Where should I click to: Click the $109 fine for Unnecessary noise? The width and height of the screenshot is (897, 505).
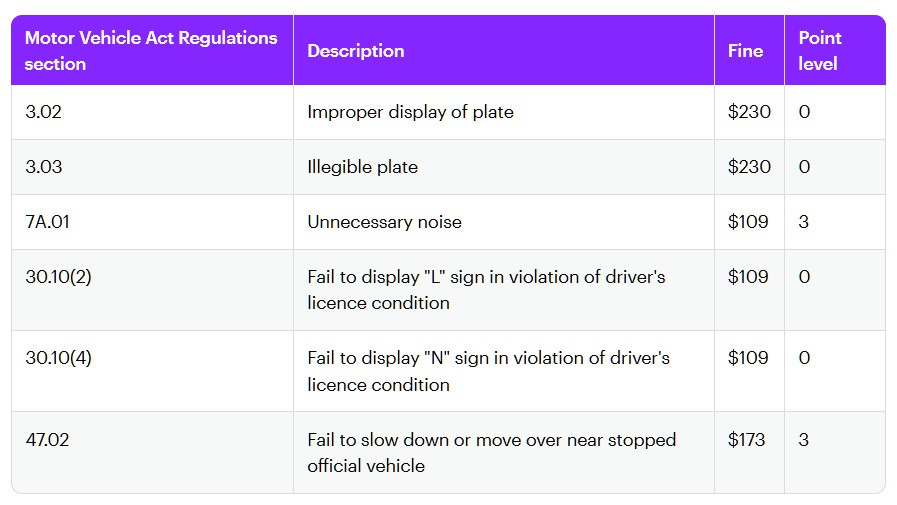(748, 221)
